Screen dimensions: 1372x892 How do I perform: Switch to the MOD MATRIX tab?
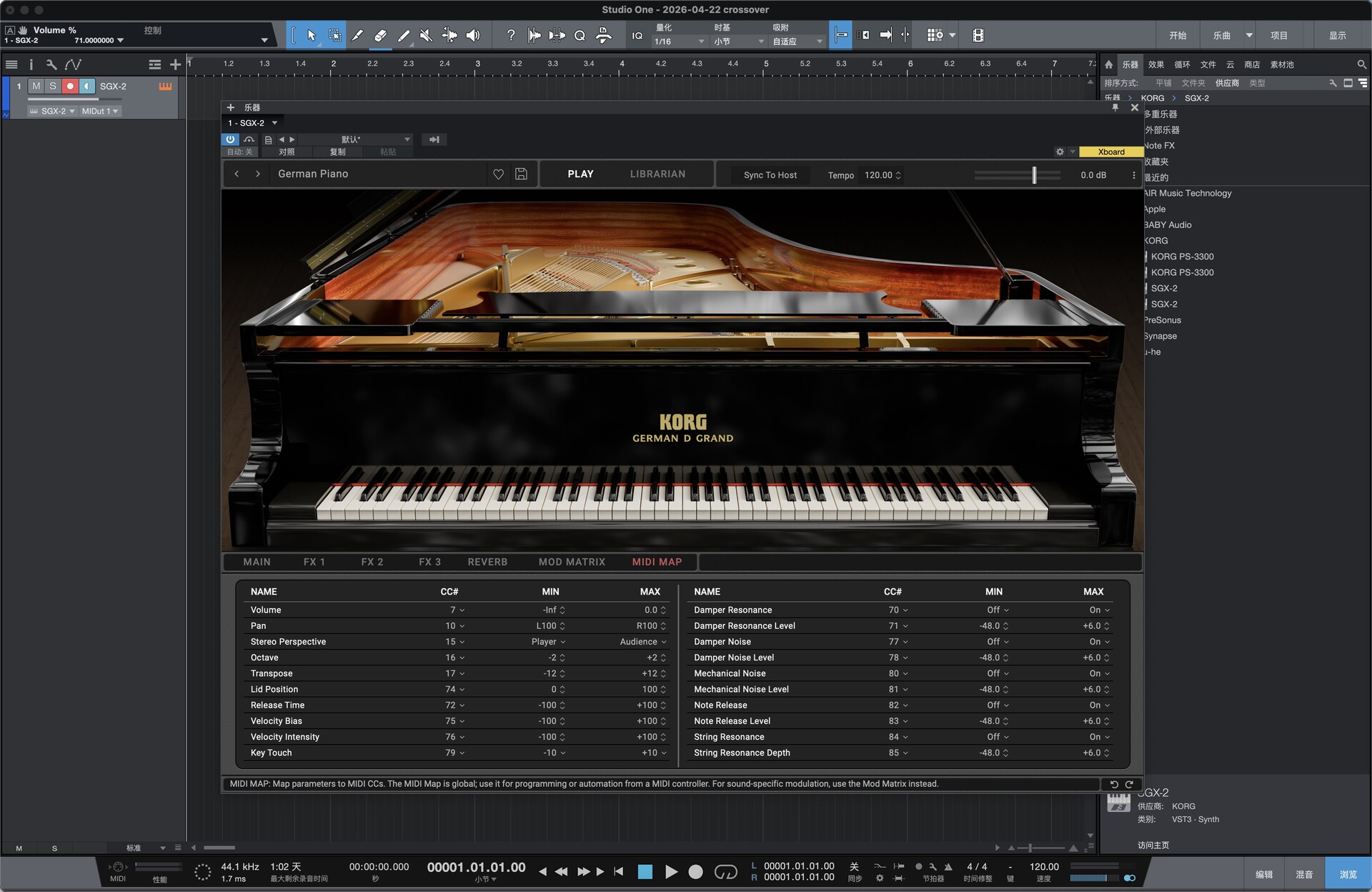(x=572, y=562)
